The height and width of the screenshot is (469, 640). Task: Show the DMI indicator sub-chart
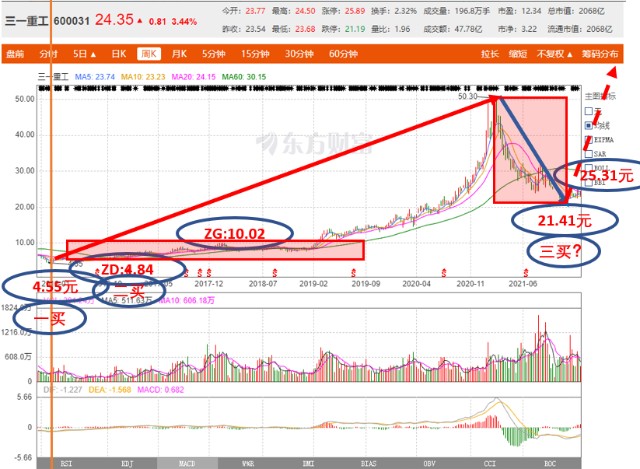pyautogui.click(x=308, y=463)
